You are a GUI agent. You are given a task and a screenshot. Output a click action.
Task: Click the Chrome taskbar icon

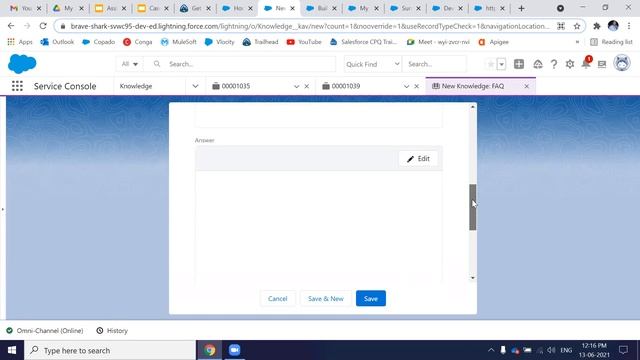point(210,350)
